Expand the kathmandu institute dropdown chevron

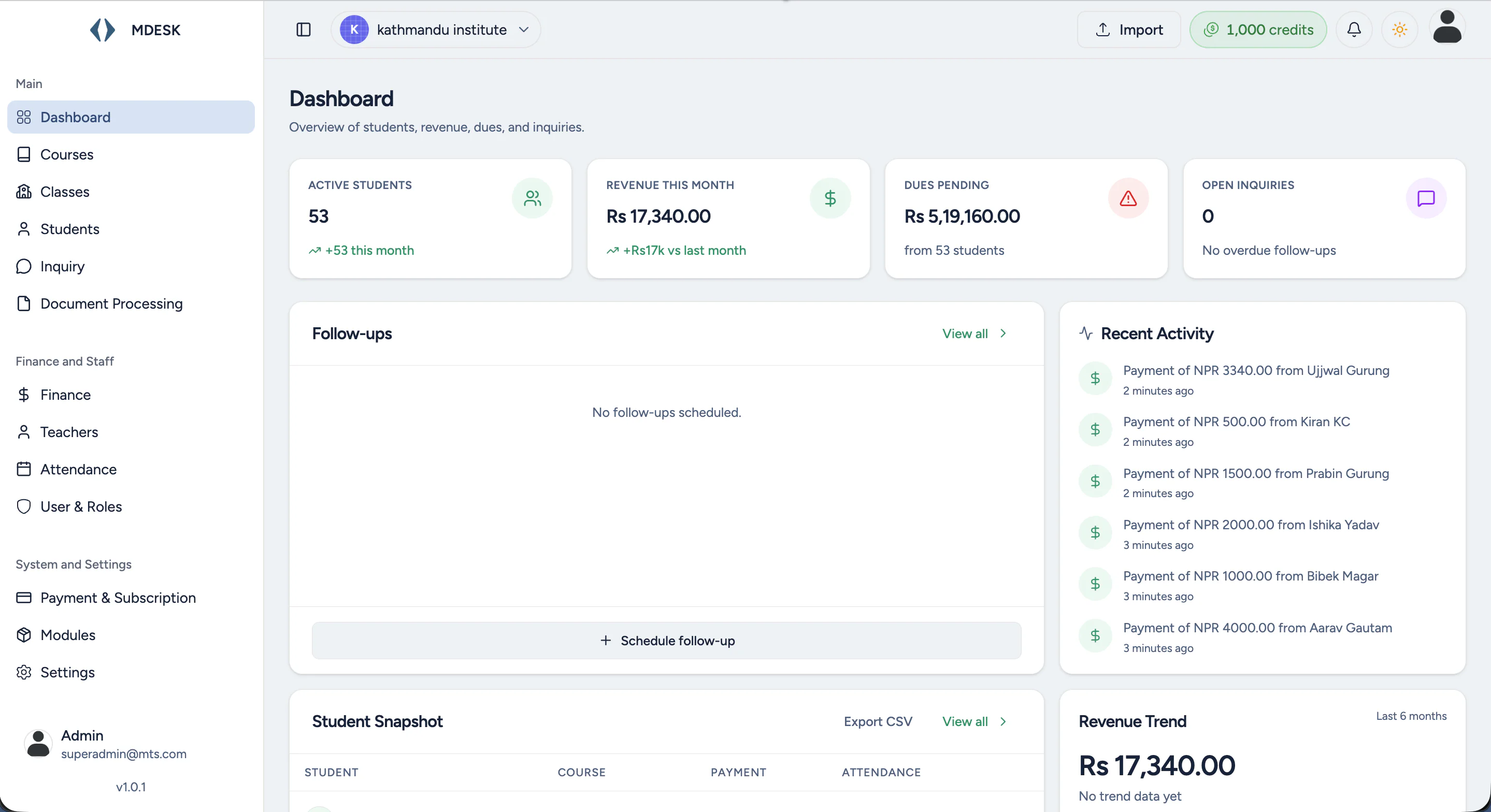click(x=524, y=30)
